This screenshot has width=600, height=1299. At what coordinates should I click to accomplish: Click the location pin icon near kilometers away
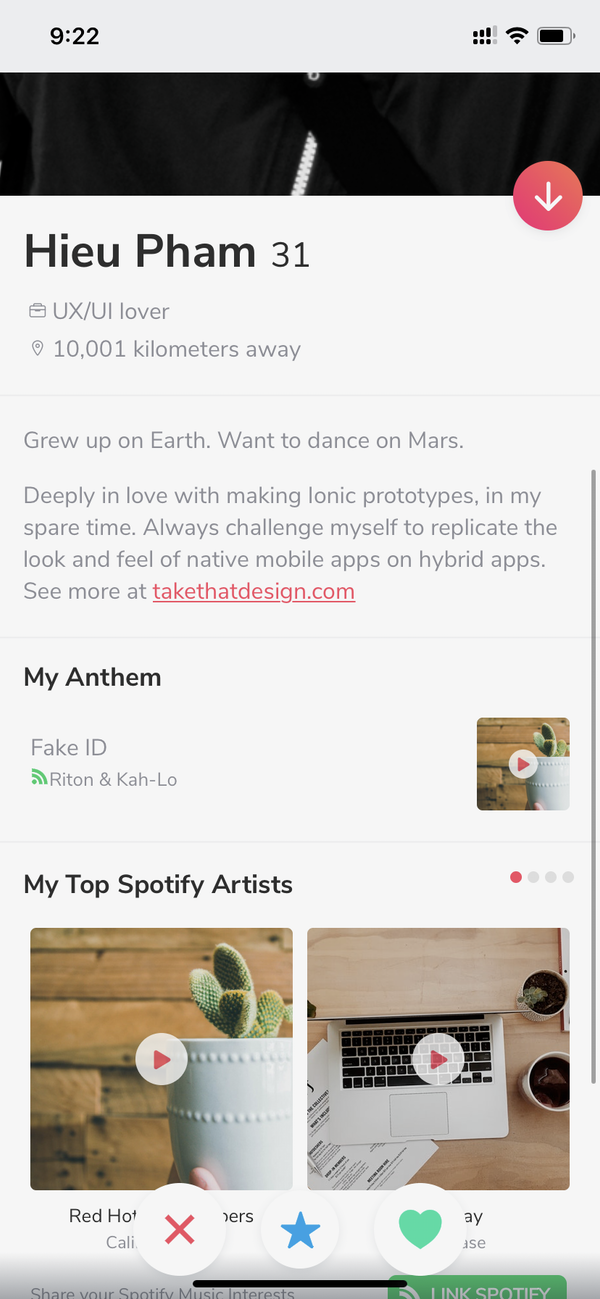pyautogui.click(x=37, y=349)
